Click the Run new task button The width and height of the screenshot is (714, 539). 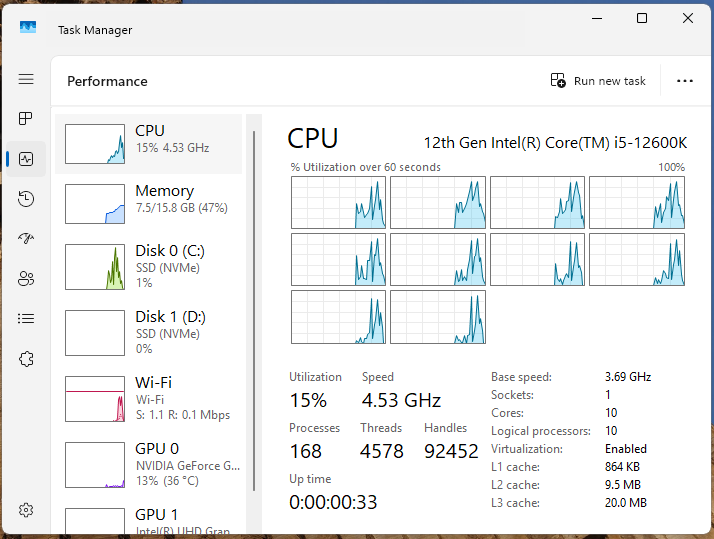pos(598,81)
